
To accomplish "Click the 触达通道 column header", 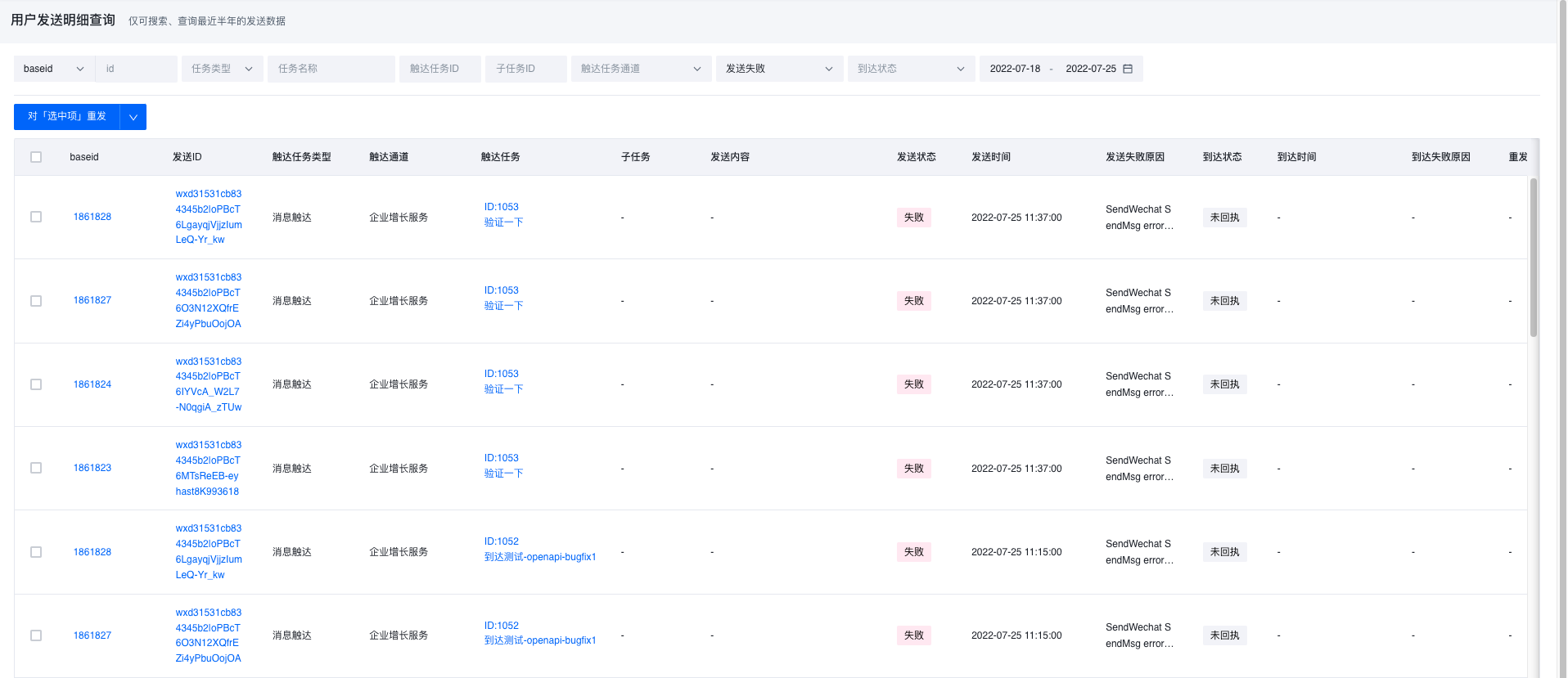I will 389,157.
